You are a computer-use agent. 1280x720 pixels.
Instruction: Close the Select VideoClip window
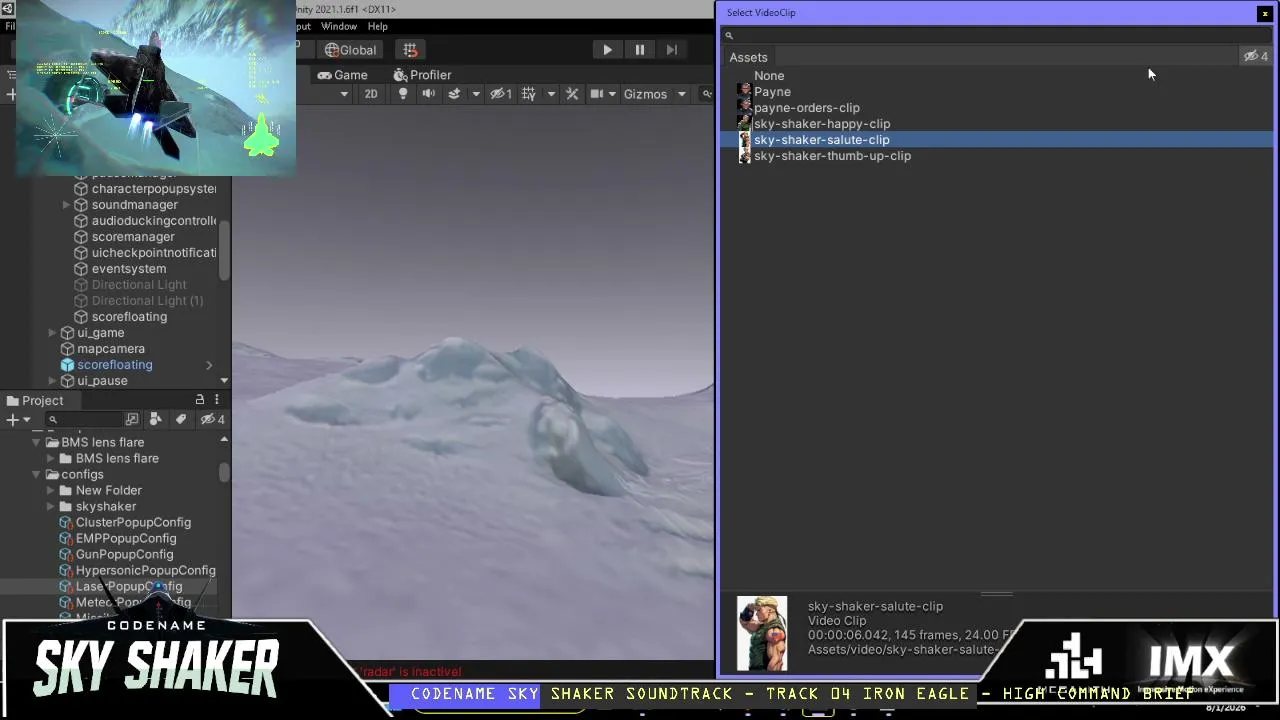click(x=1264, y=13)
